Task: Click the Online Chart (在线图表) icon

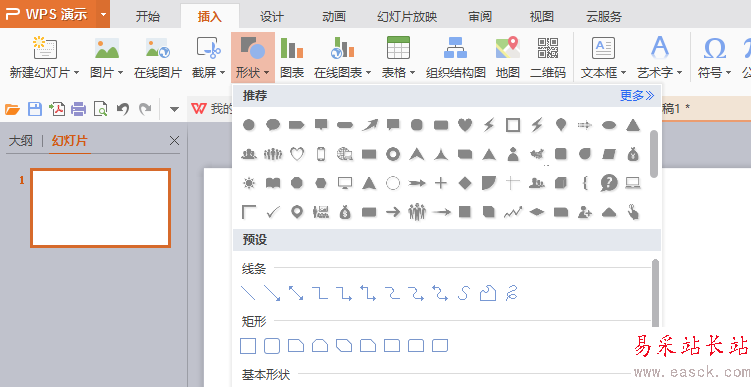Action: [342, 48]
